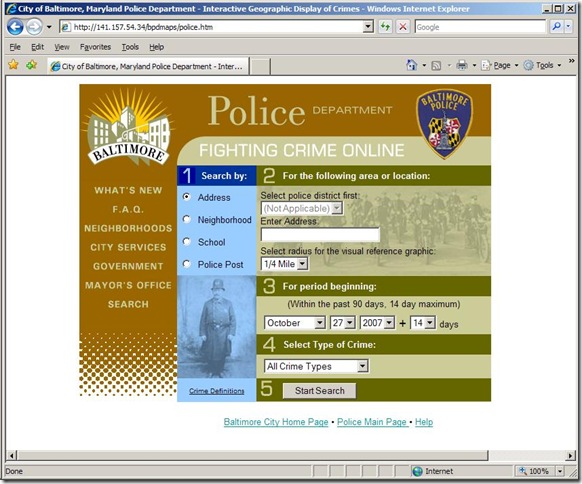The height and width of the screenshot is (484, 582).
Task: Open SEARCH in sidebar
Action: [128, 304]
